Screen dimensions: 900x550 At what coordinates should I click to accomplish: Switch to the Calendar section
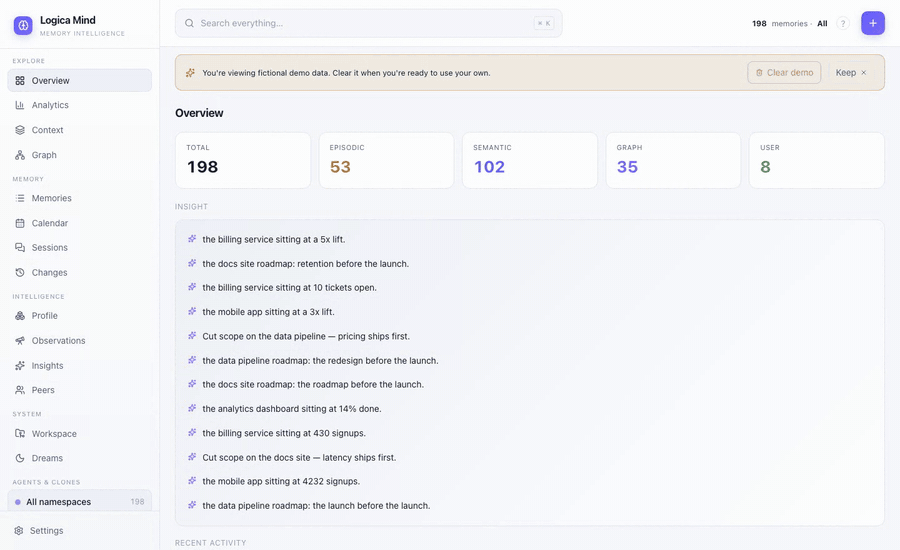point(80,223)
